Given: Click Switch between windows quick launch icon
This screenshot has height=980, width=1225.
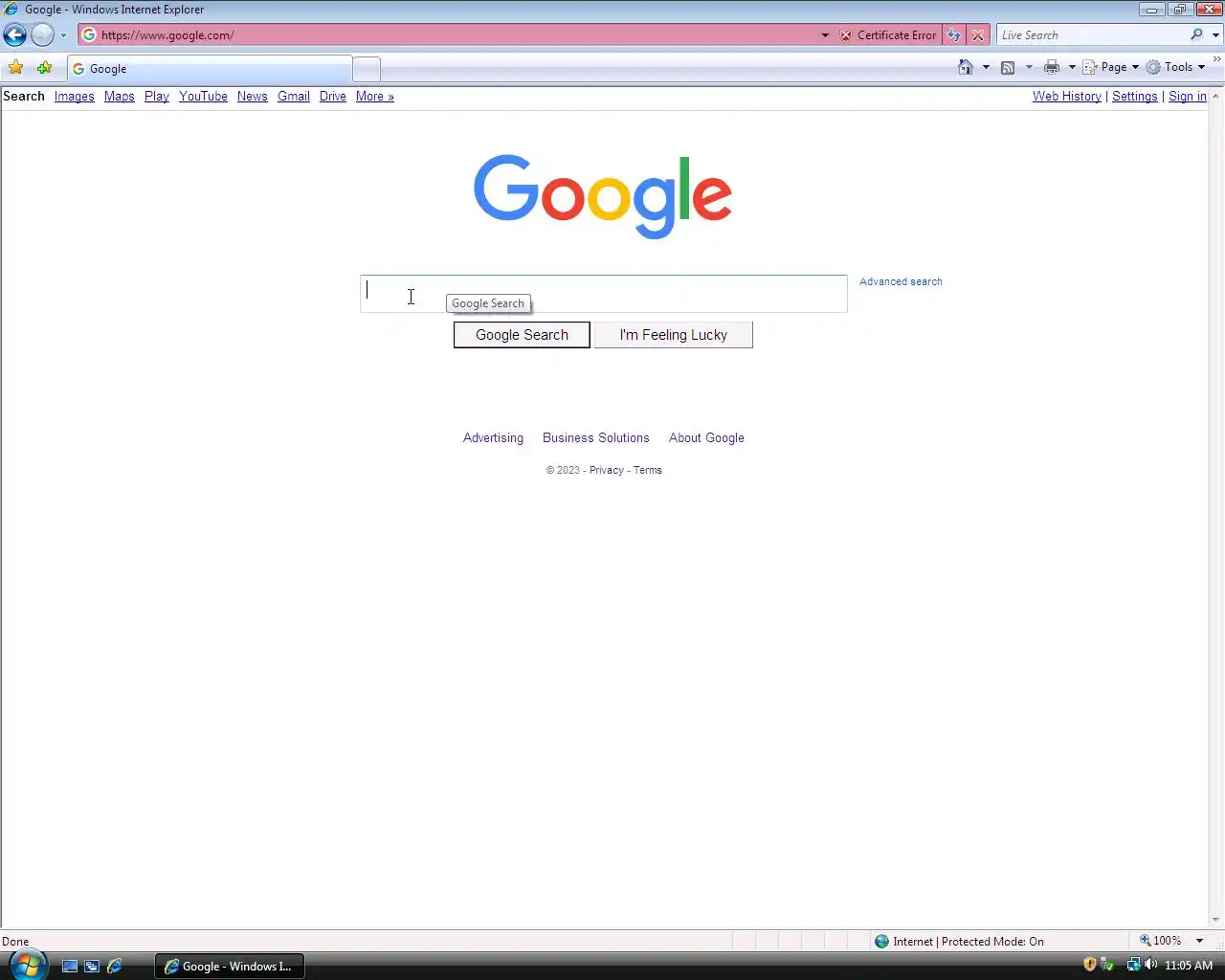Looking at the screenshot, I should tap(92, 967).
